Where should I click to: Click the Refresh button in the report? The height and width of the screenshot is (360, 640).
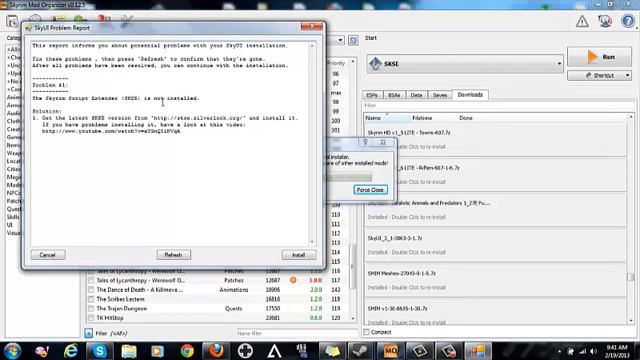[x=173, y=255]
